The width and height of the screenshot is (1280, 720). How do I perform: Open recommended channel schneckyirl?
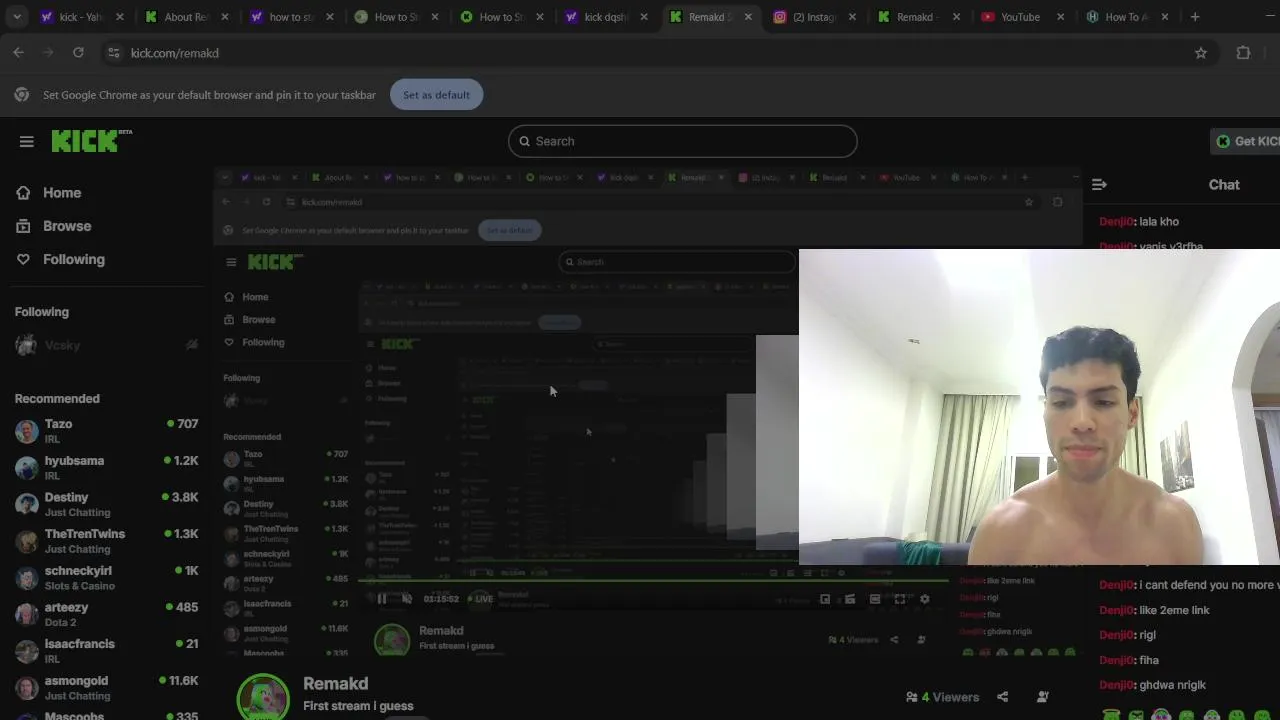point(105,578)
